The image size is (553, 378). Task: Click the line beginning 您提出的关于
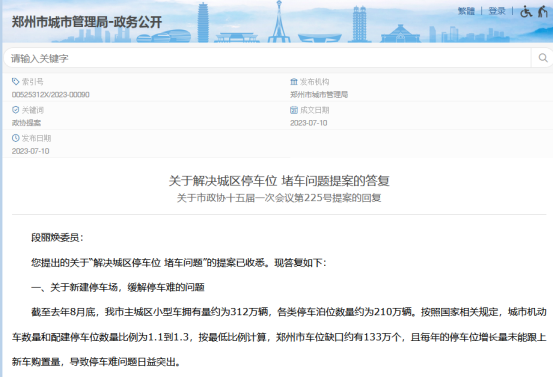(x=179, y=263)
